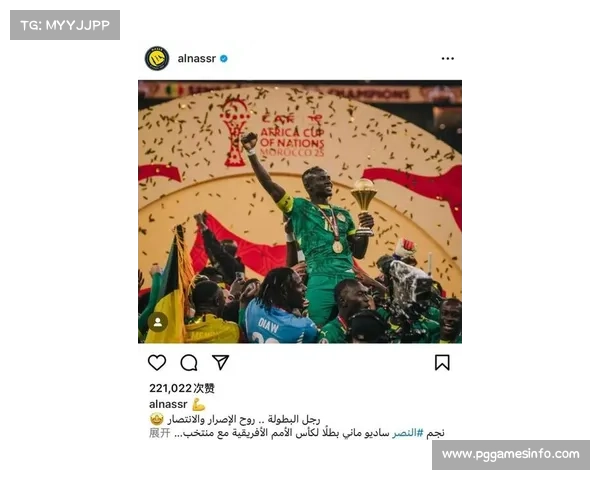Click the Africa Cup of Nations logo

(x=273, y=133)
